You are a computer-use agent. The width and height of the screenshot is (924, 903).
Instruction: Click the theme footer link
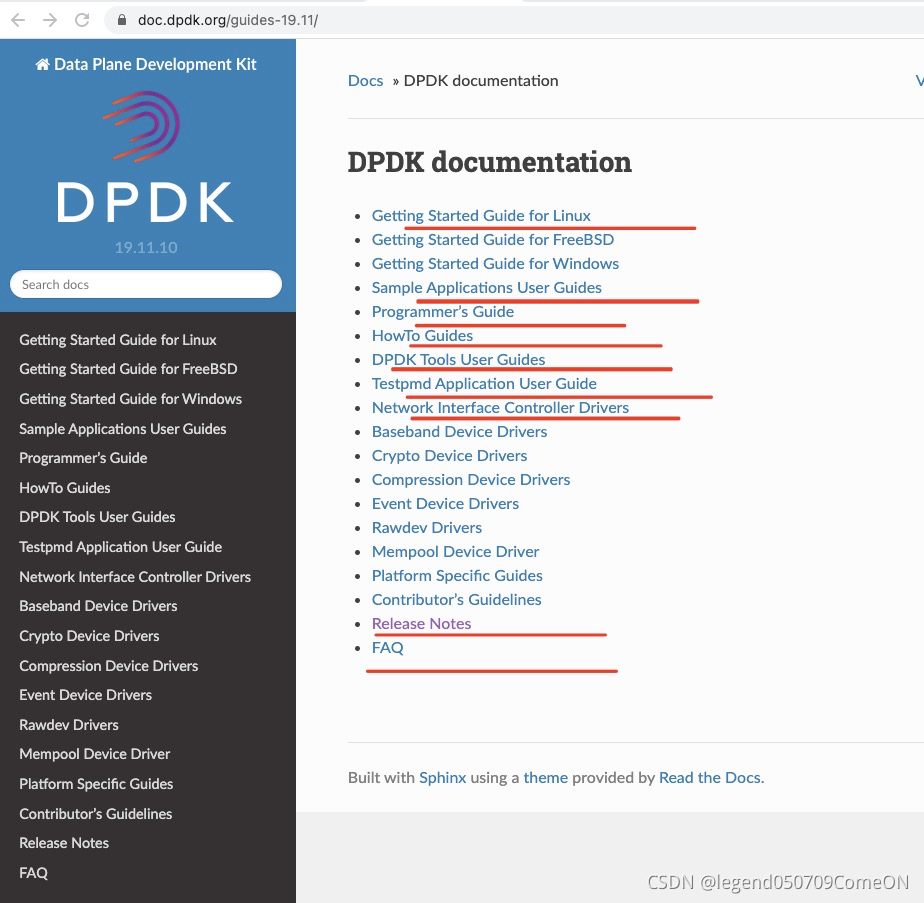click(545, 778)
